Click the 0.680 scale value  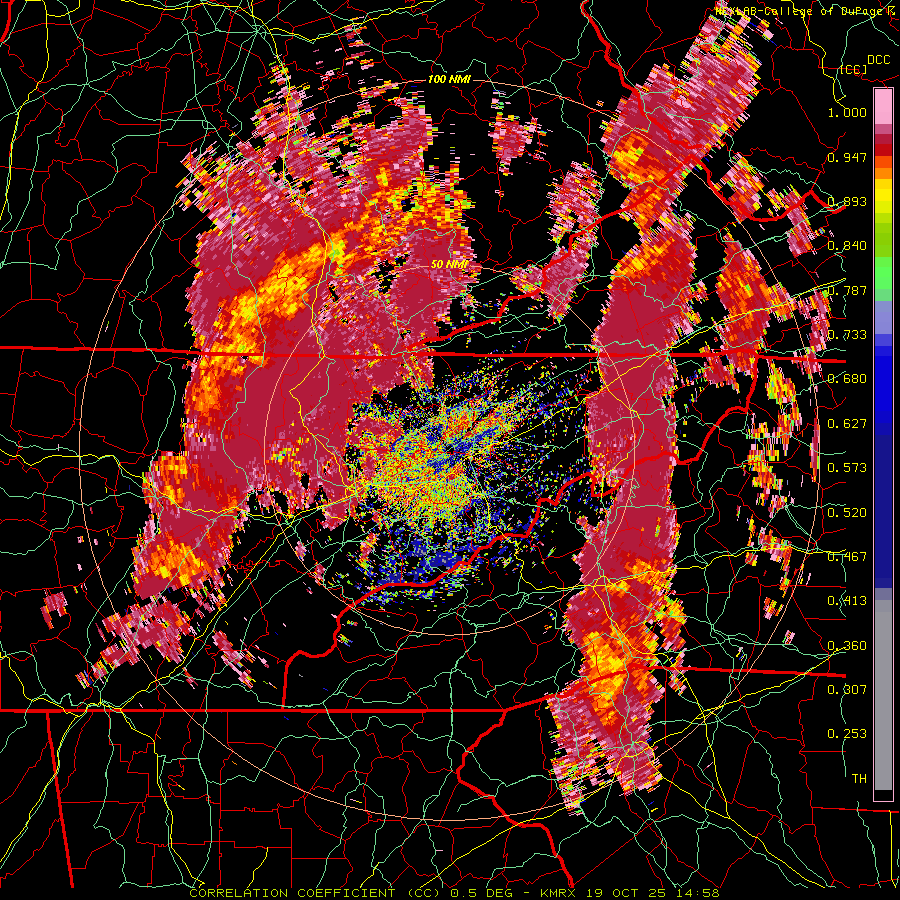(x=847, y=379)
